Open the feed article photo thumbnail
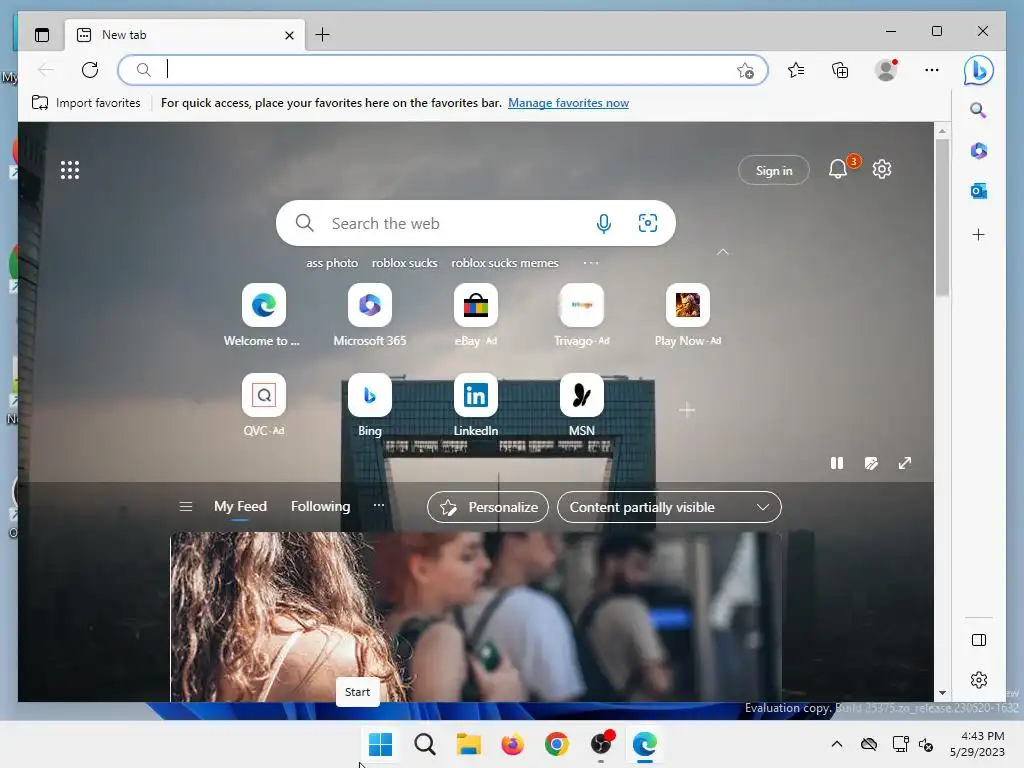This screenshot has height=768, width=1024. [475, 616]
